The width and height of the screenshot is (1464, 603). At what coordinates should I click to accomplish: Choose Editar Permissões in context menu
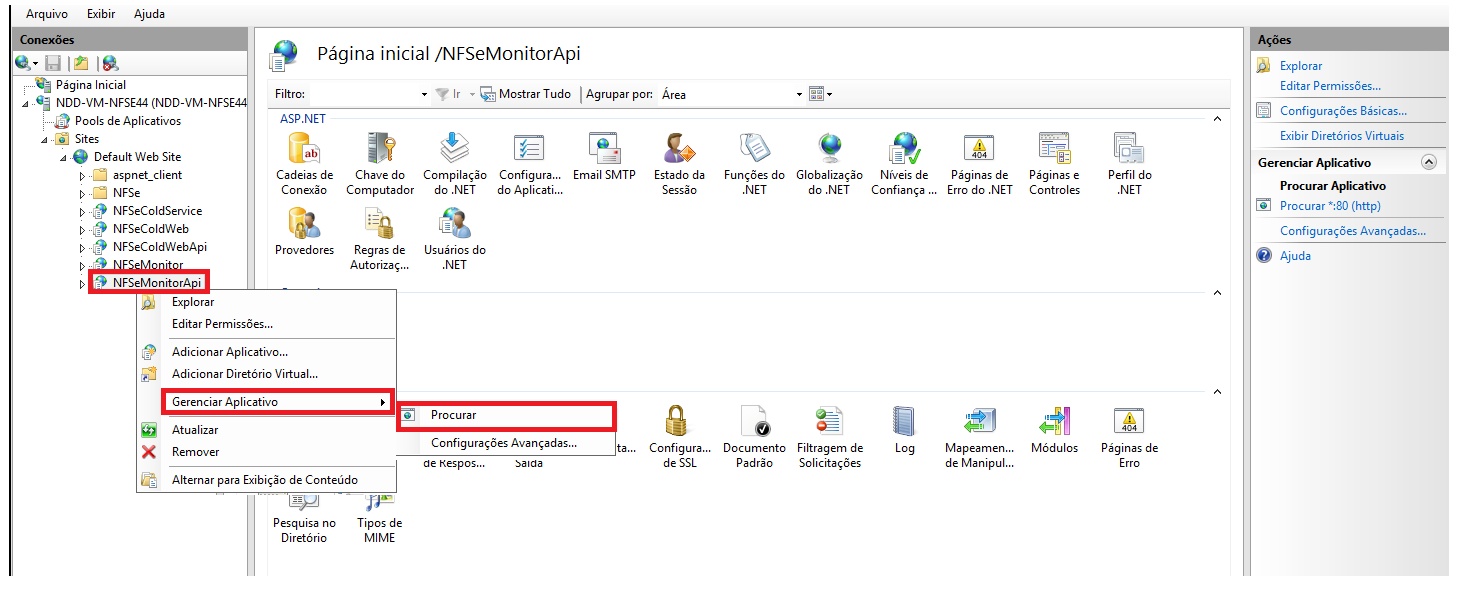click(x=266, y=324)
